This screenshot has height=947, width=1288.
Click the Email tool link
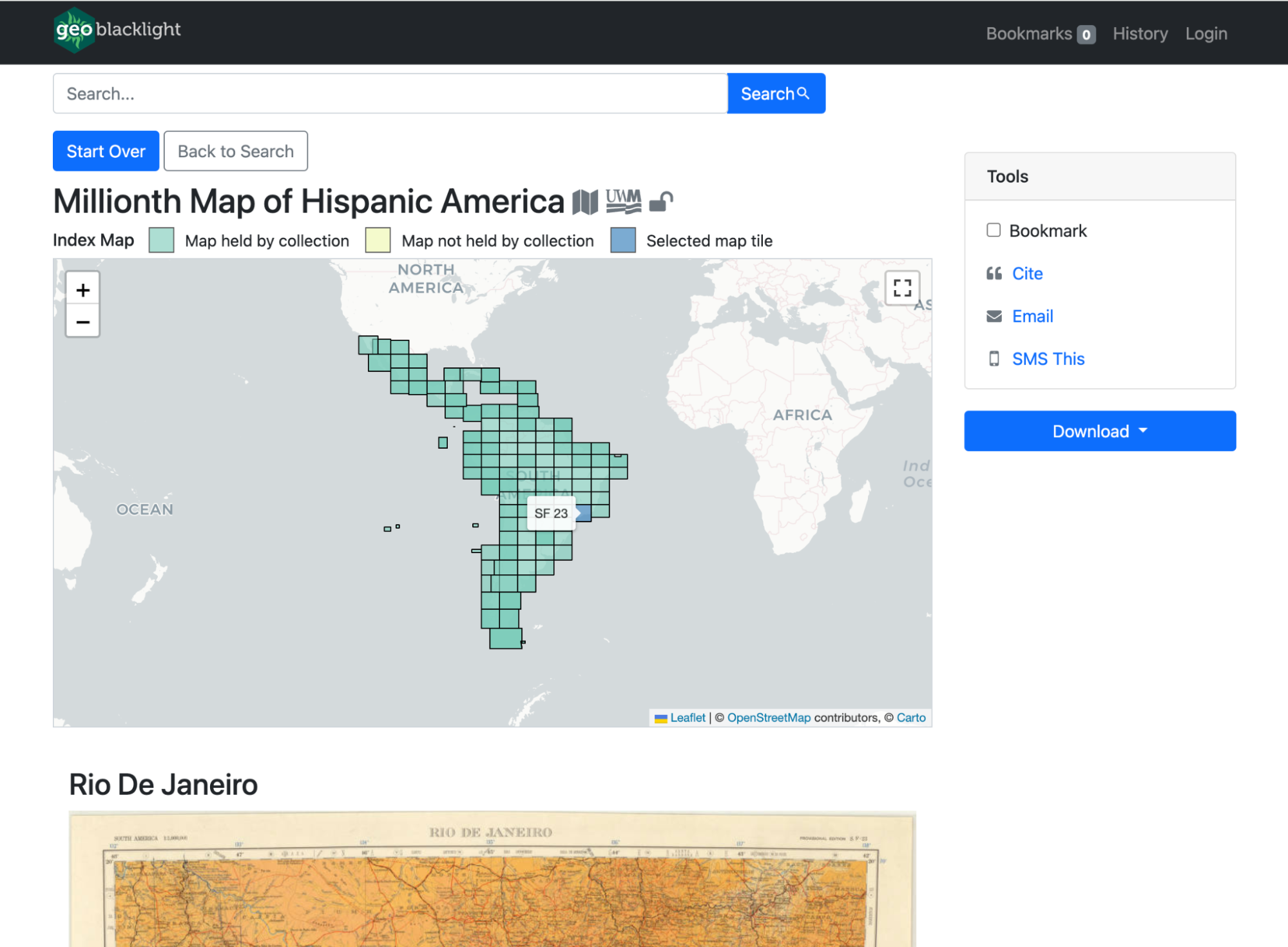click(1032, 317)
